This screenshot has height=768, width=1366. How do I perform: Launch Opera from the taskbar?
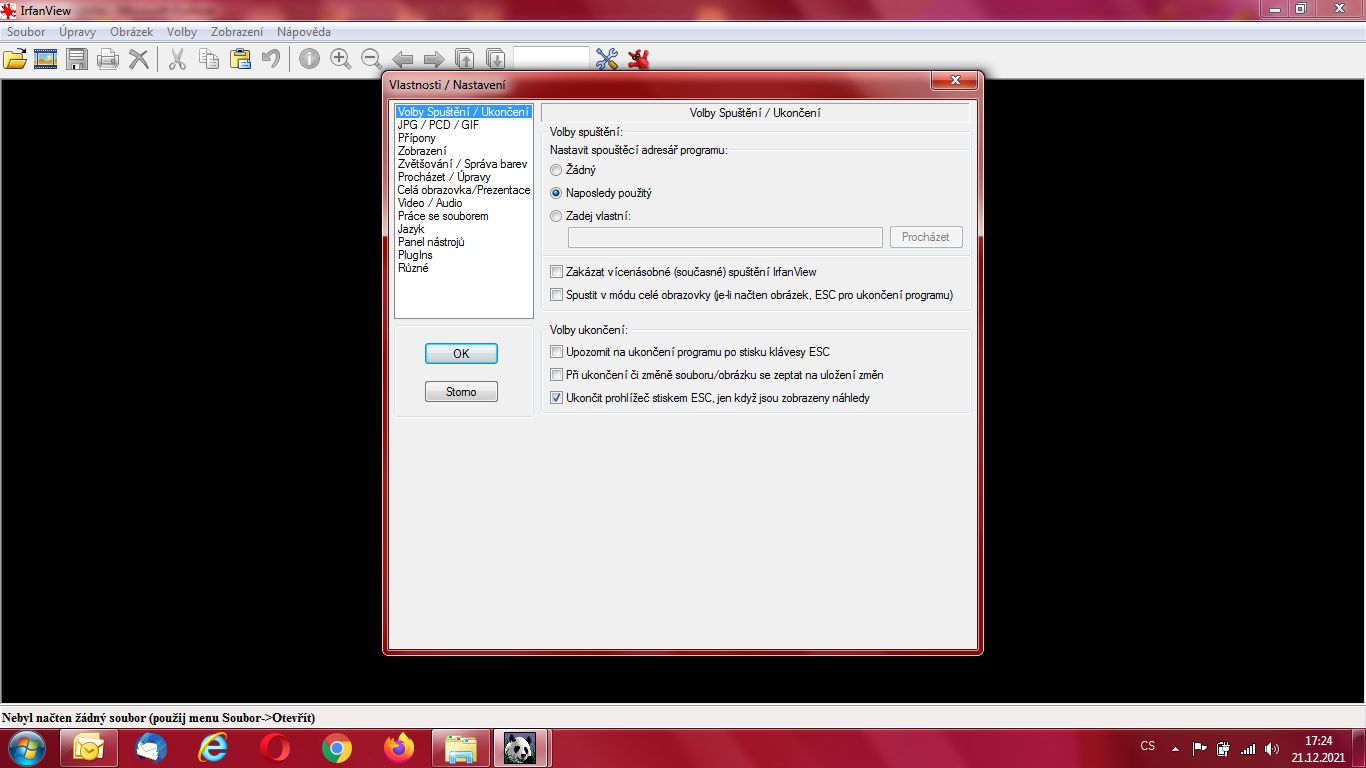(275, 748)
